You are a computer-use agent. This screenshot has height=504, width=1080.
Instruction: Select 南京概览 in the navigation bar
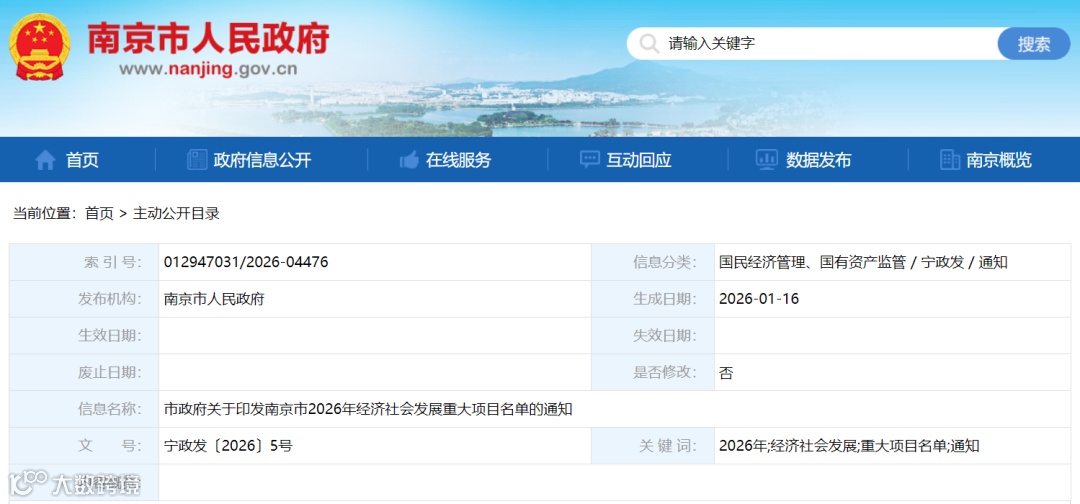click(x=999, y=160)
